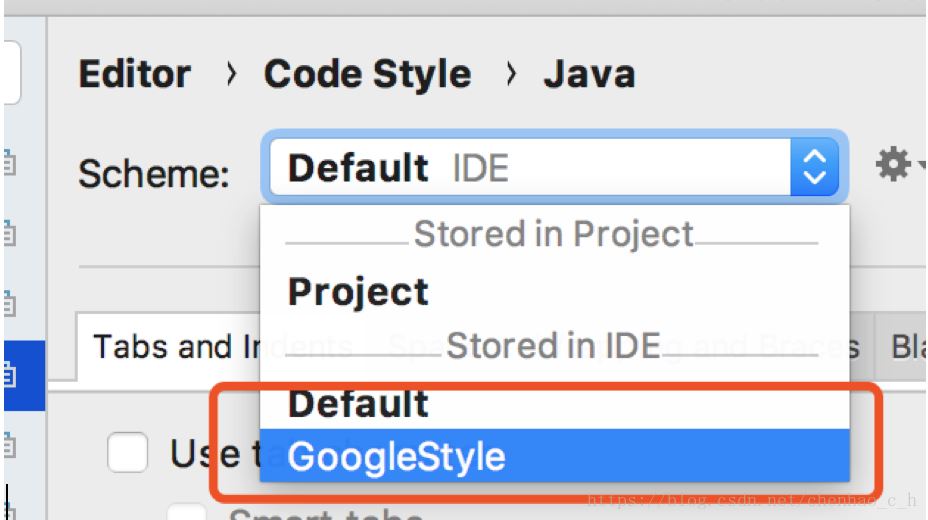
Task: Switch to the Tabs and Indents tab
Action: point(168,347)
